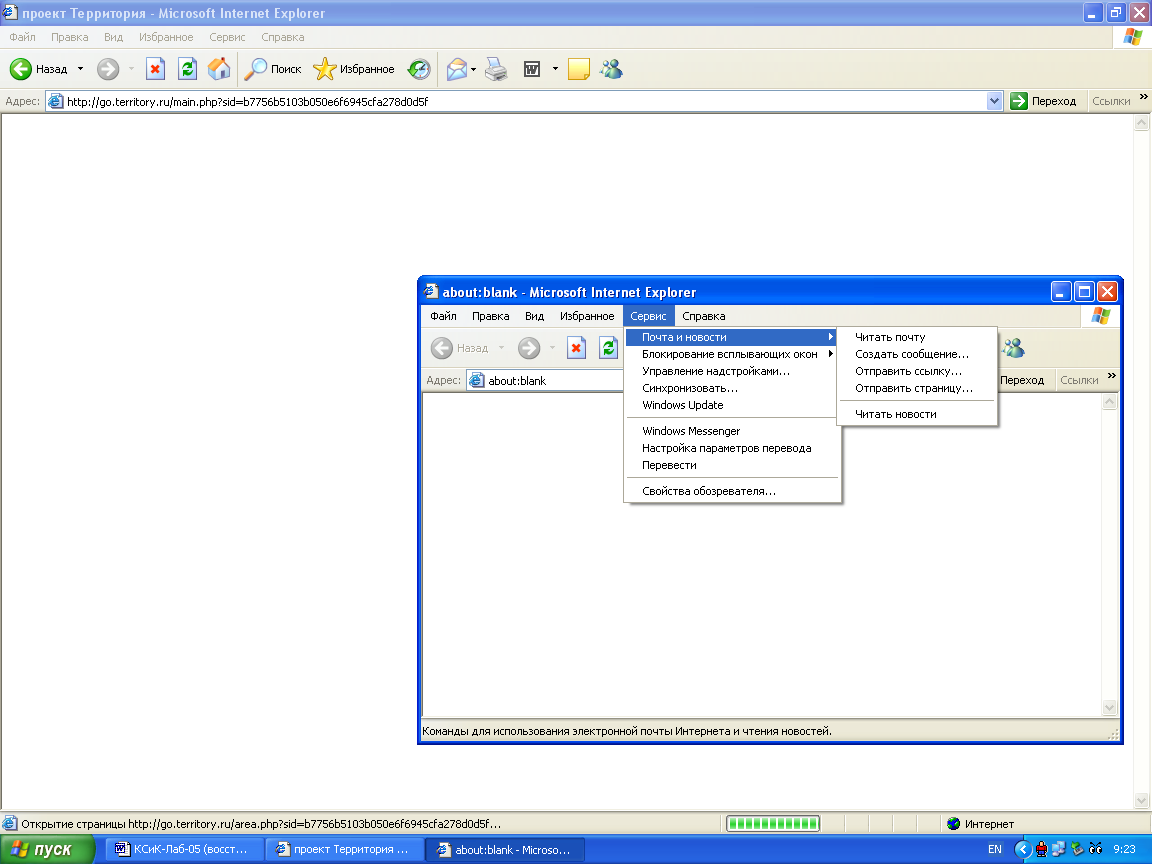This screenshot has width=1152, height=864.
Task: Choose Синхронизировать menu item
Action: click(732, 388)
